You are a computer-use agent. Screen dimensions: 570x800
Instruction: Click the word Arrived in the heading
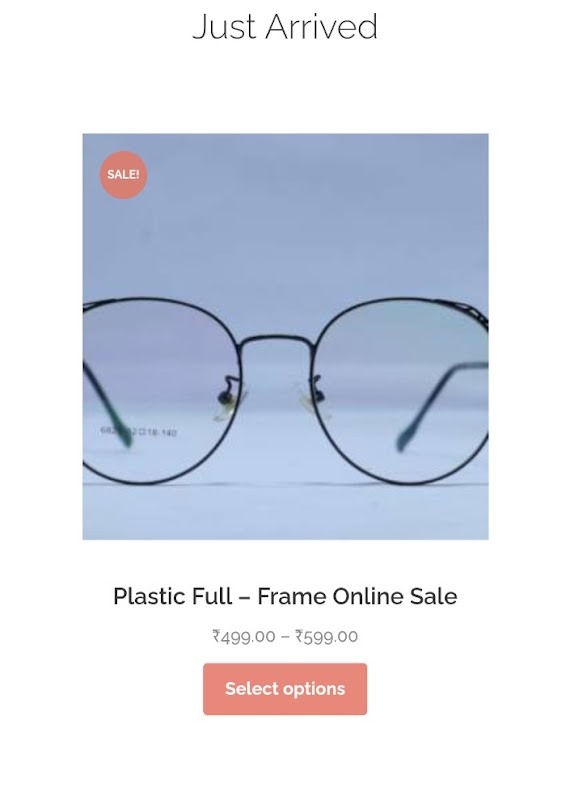pos(321,27)
